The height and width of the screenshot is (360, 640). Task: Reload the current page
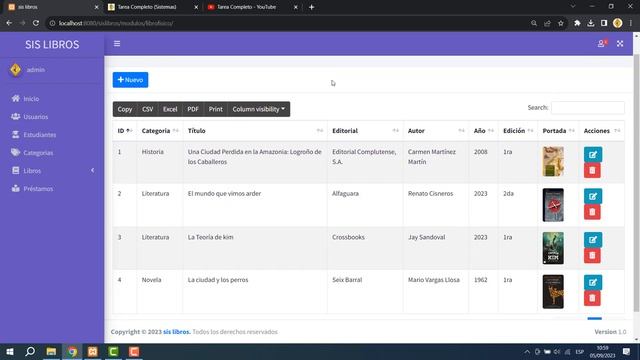click(x=36, y=23)
